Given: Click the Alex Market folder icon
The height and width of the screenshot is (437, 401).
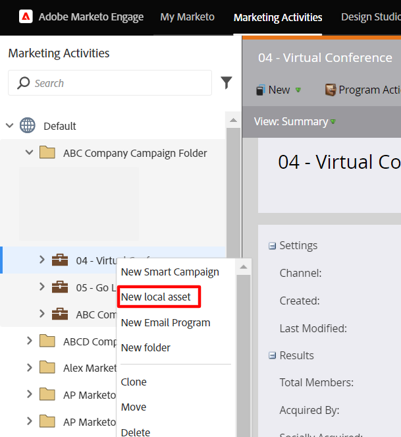Looking at the screenshot, I should [x=47, y=368].
